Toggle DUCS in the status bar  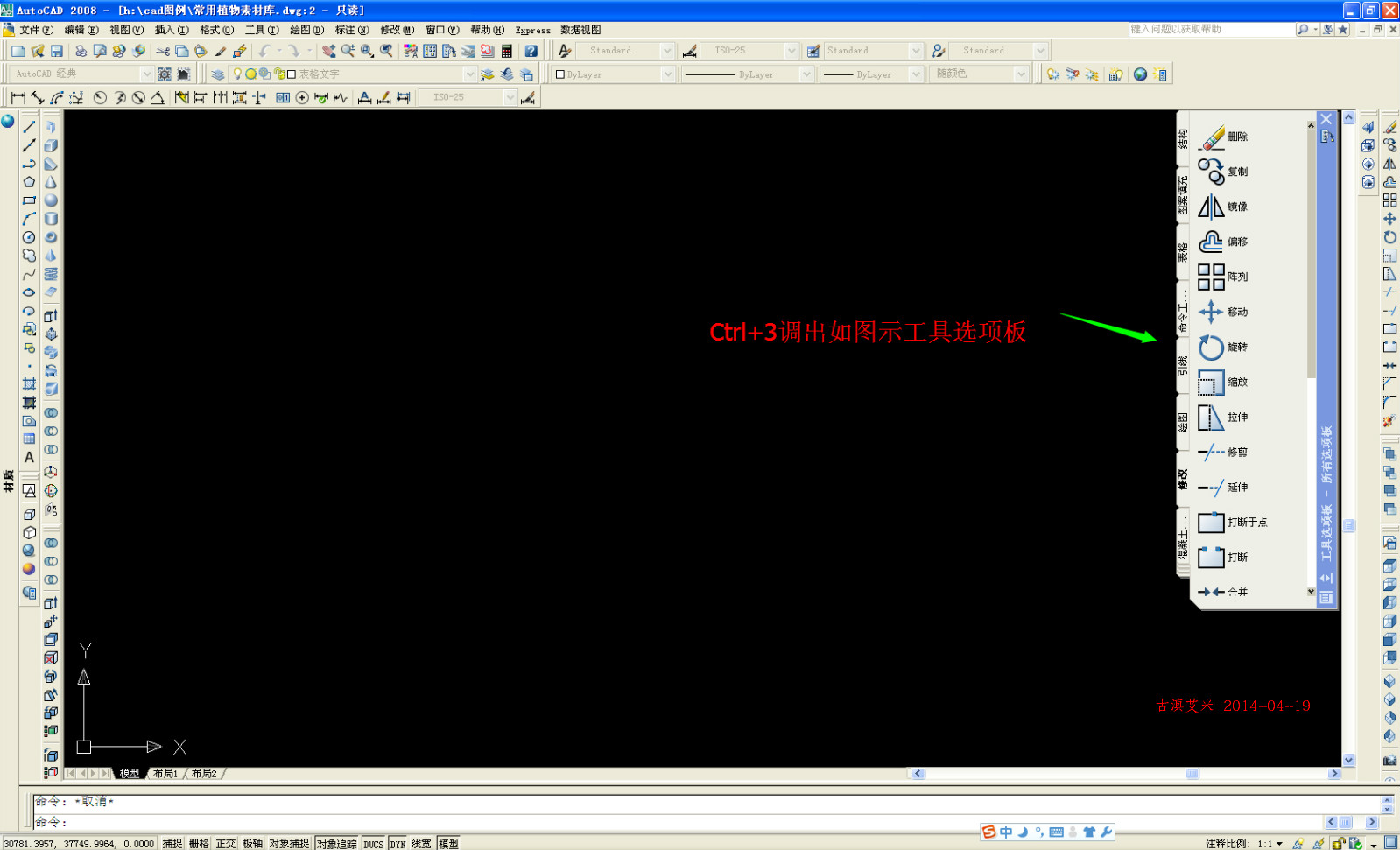tap(374, 844)
